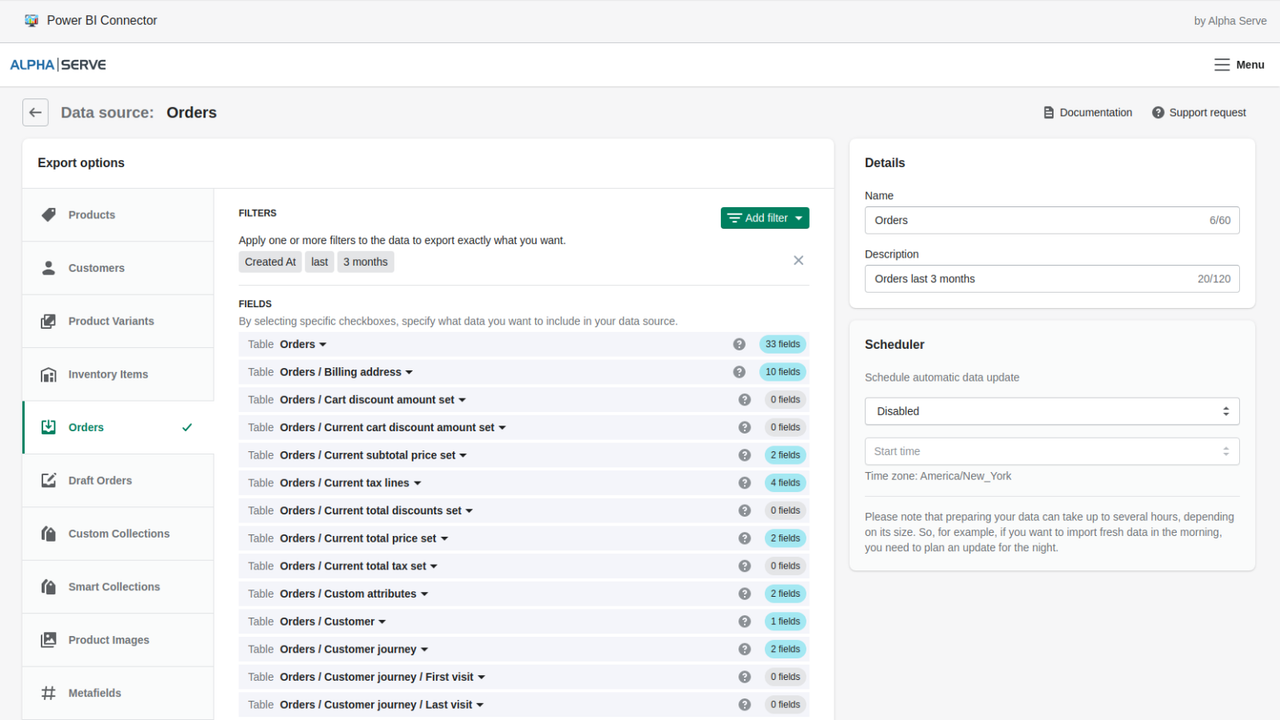Click help icon for Orders table
Image resolution: width=1280 pixels, height=720 pixels.
tap(739, 344)
